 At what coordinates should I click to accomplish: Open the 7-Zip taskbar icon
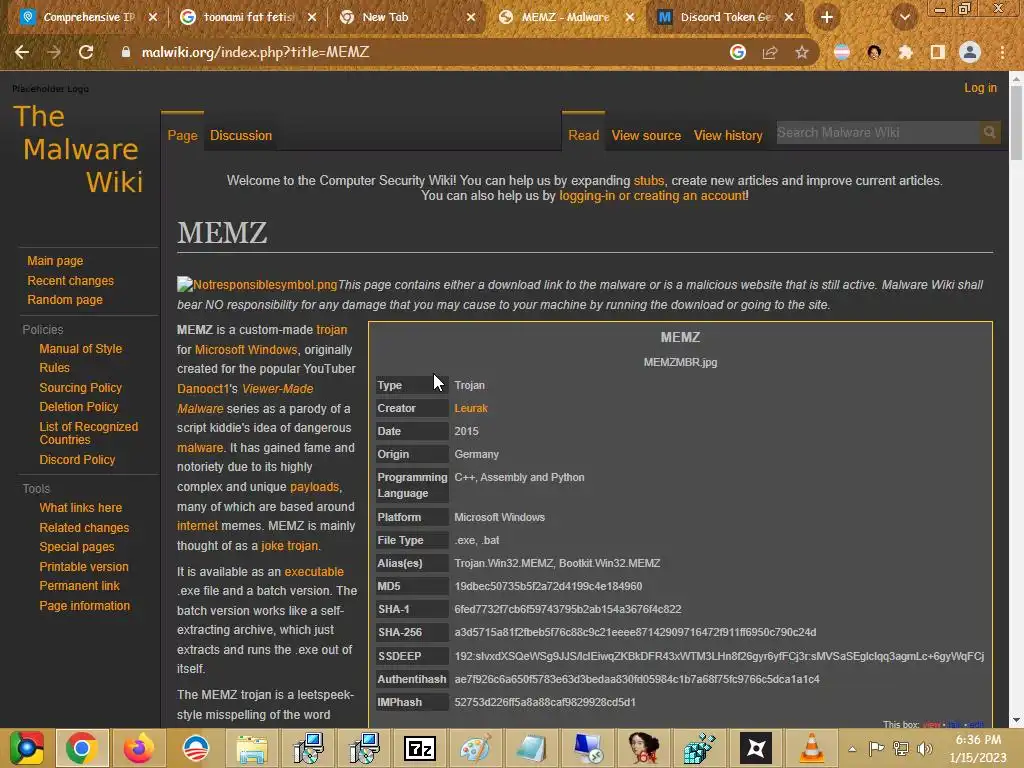click(x=420, y=748)
